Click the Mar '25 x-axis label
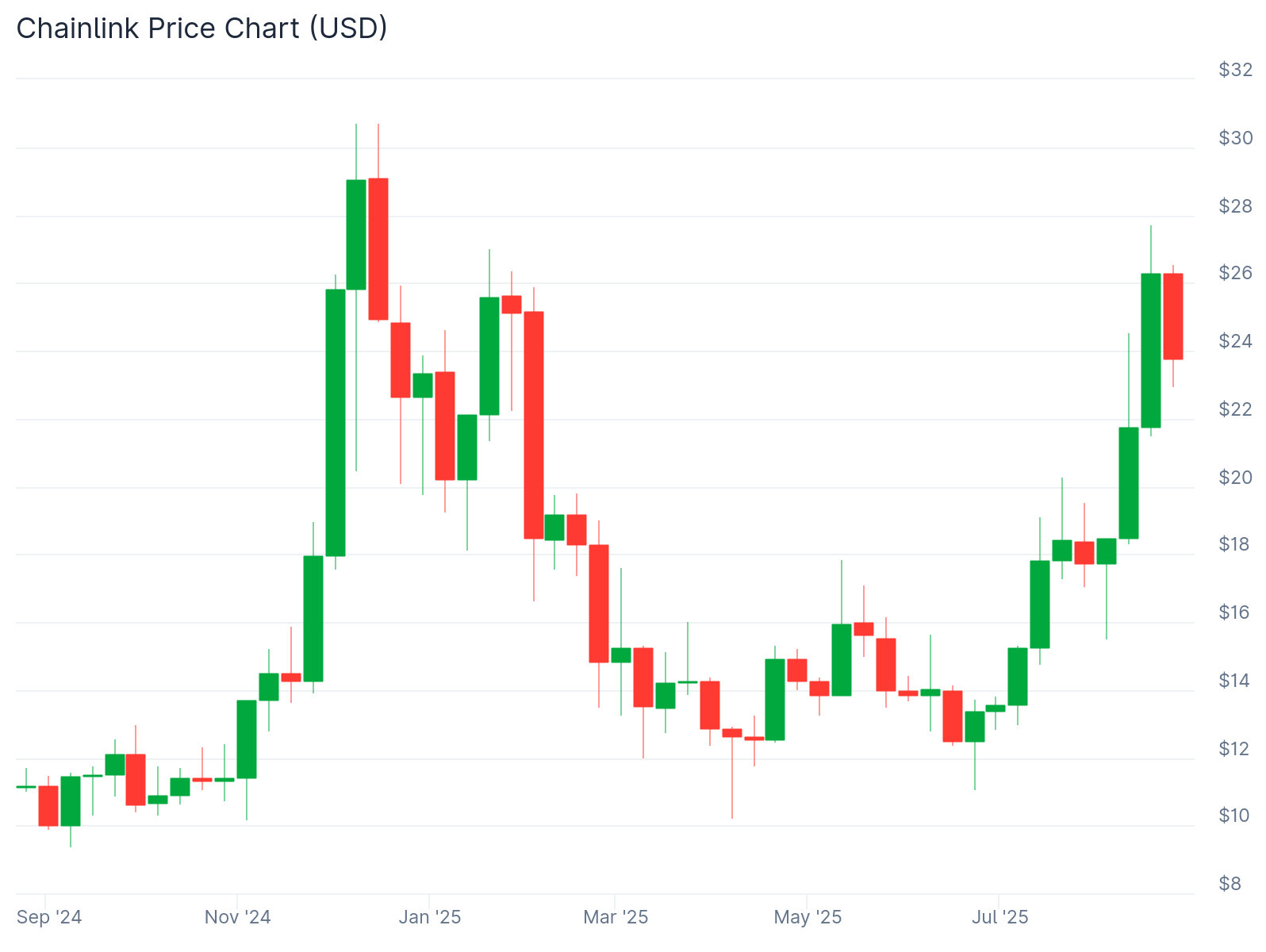The width and height of the screenshot is (1266, 952). click(x=616, y=917)
